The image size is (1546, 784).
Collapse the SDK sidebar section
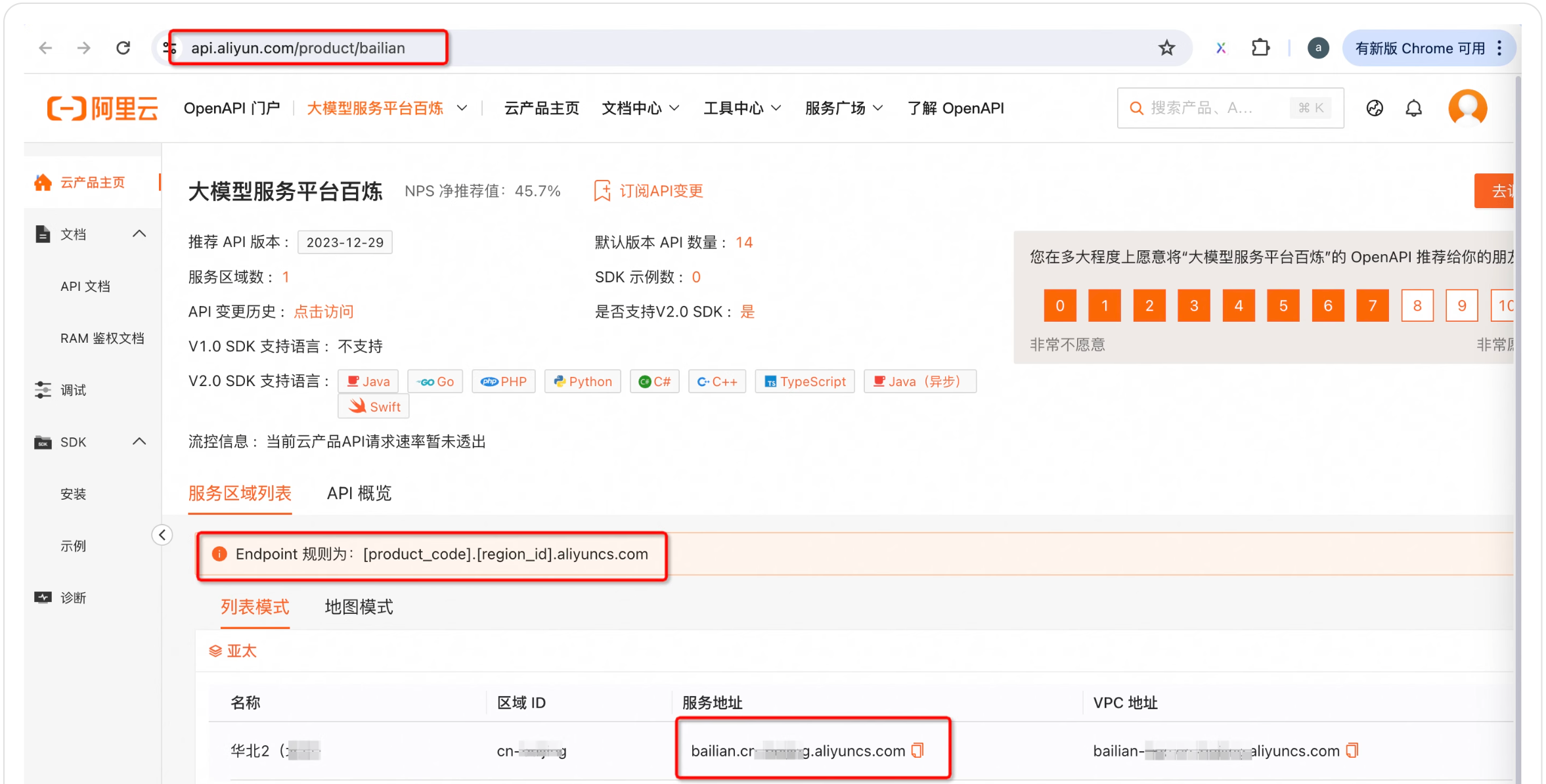(x=139, y=442)
